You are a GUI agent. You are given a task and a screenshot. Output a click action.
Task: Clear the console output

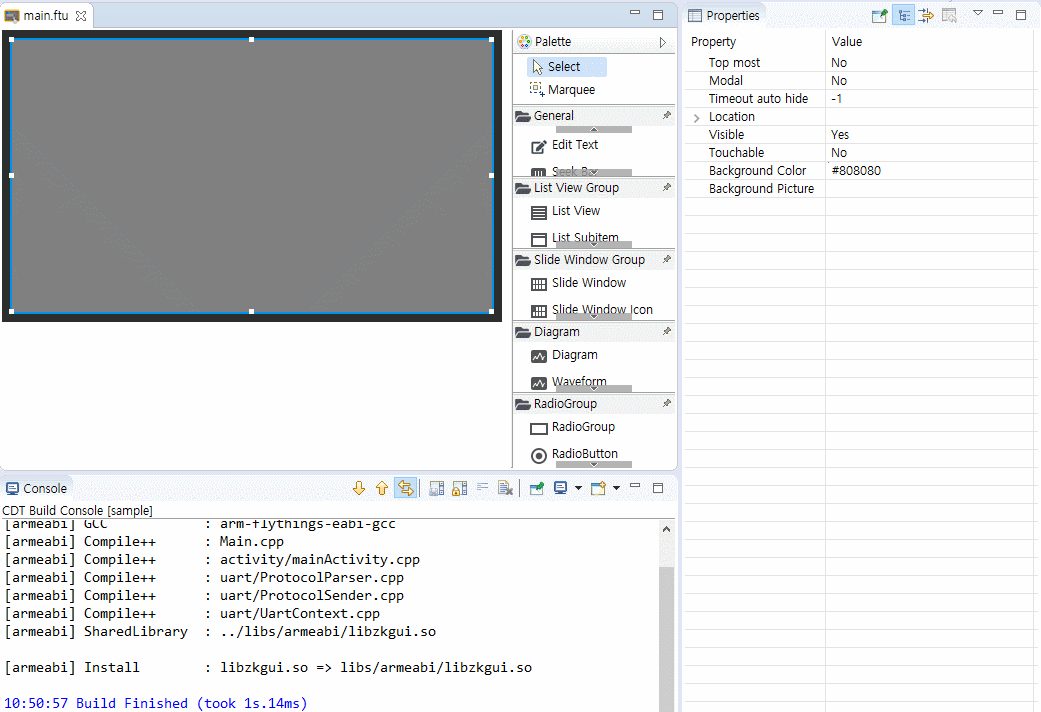(505, 489)
